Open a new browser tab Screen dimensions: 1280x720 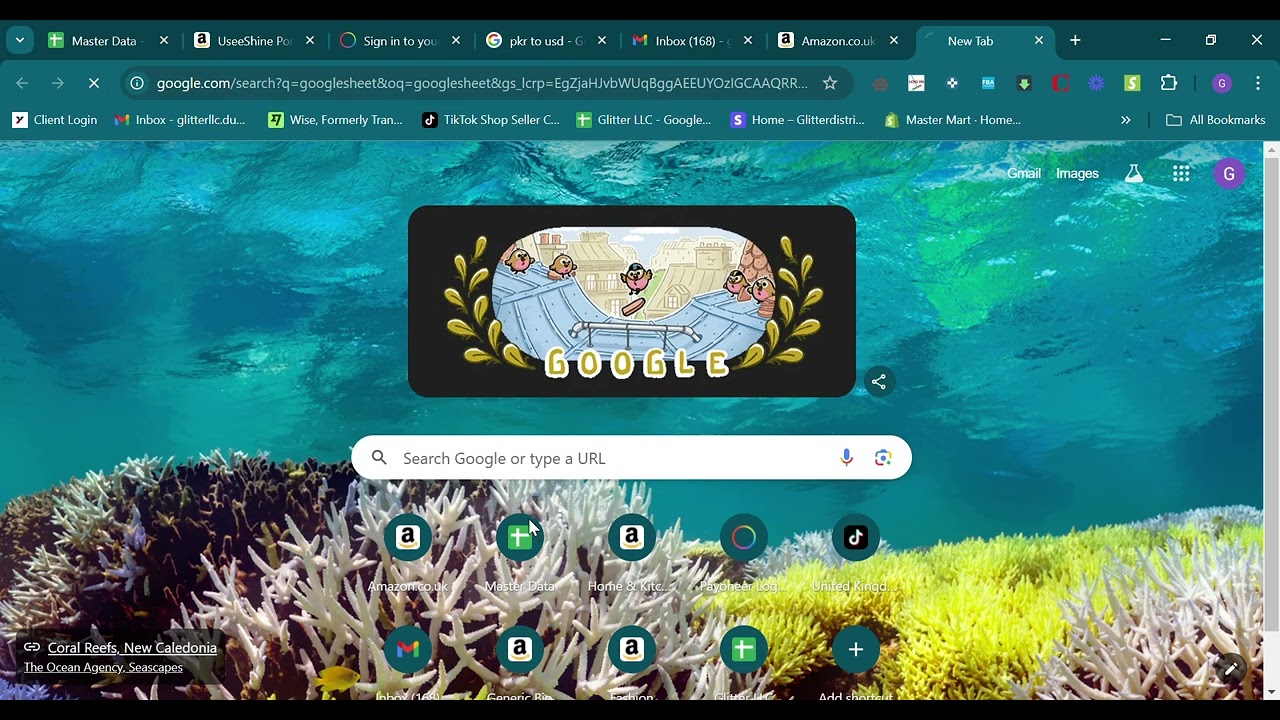pyautogui.click(x=1075, y=40)
